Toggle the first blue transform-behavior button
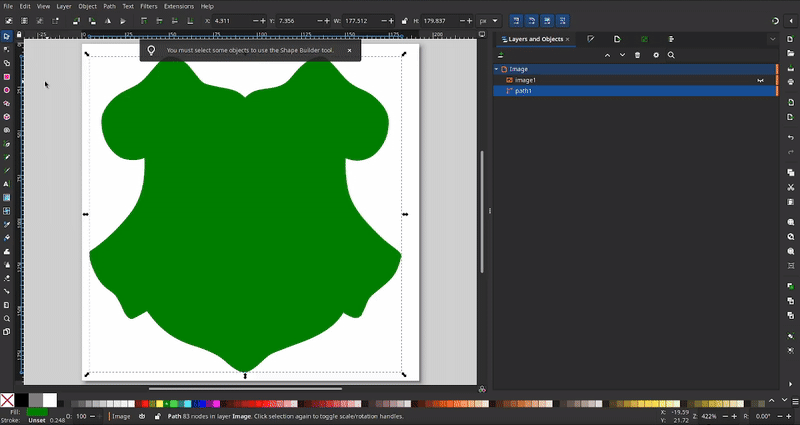Screen dimensions: 800x425 tap(516, 20)
